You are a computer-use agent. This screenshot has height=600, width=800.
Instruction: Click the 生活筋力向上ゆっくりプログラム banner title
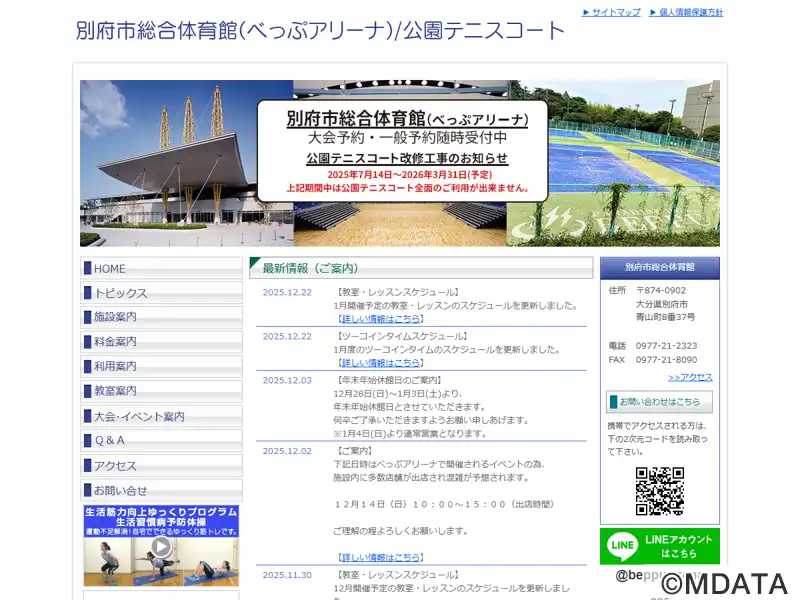pyautogui.click(x=161, y=512)
